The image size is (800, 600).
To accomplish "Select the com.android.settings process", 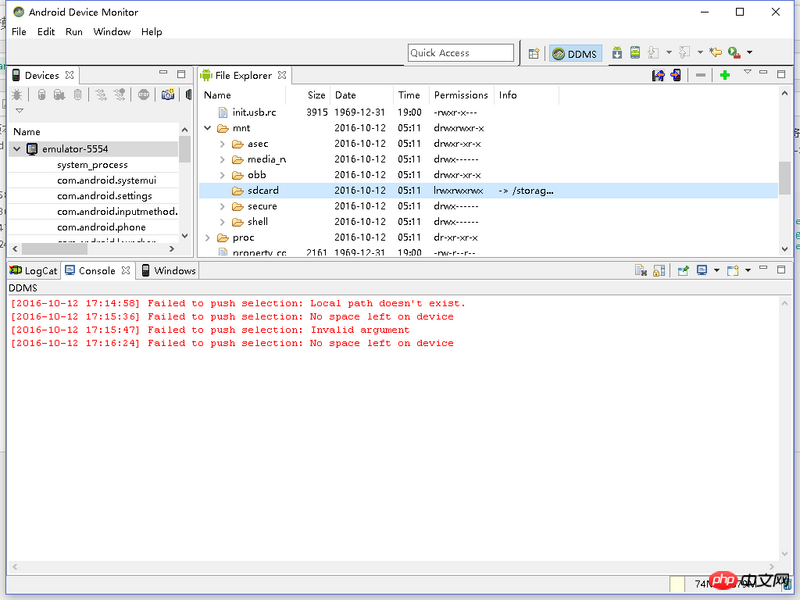I will click(x=104, y=196).
